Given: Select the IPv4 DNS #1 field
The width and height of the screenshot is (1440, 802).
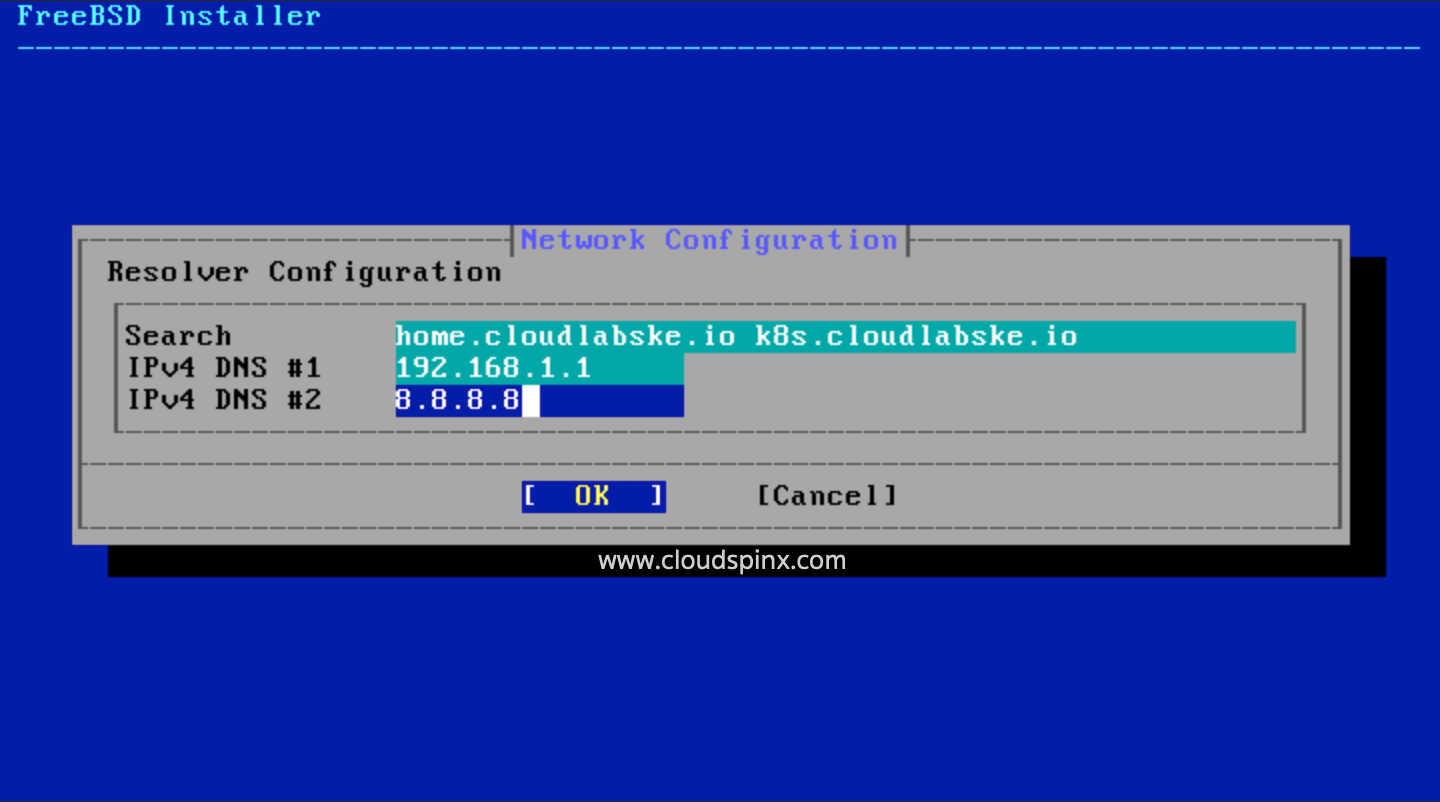Looking at the screenshot, I should [540, 367].
